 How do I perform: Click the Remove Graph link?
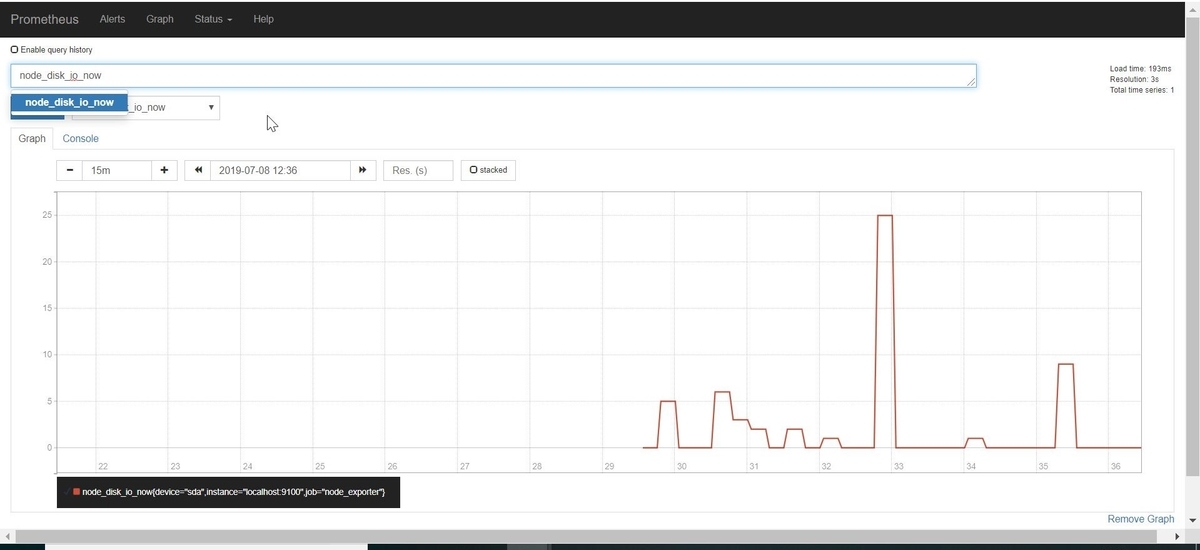point(1140,519)
